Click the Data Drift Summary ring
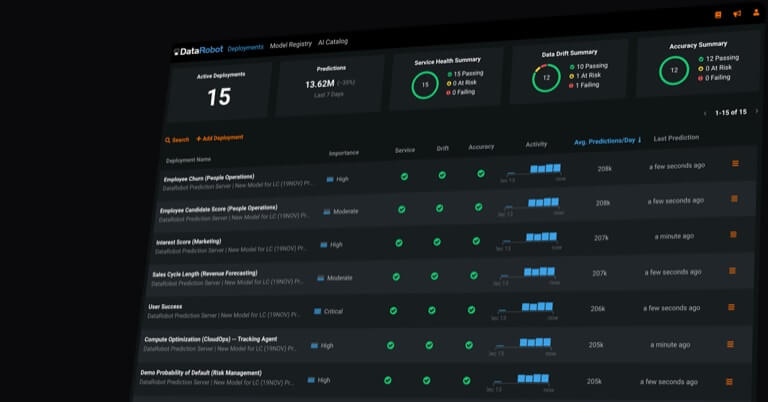The image size is (768, 402). coord(546,78)
